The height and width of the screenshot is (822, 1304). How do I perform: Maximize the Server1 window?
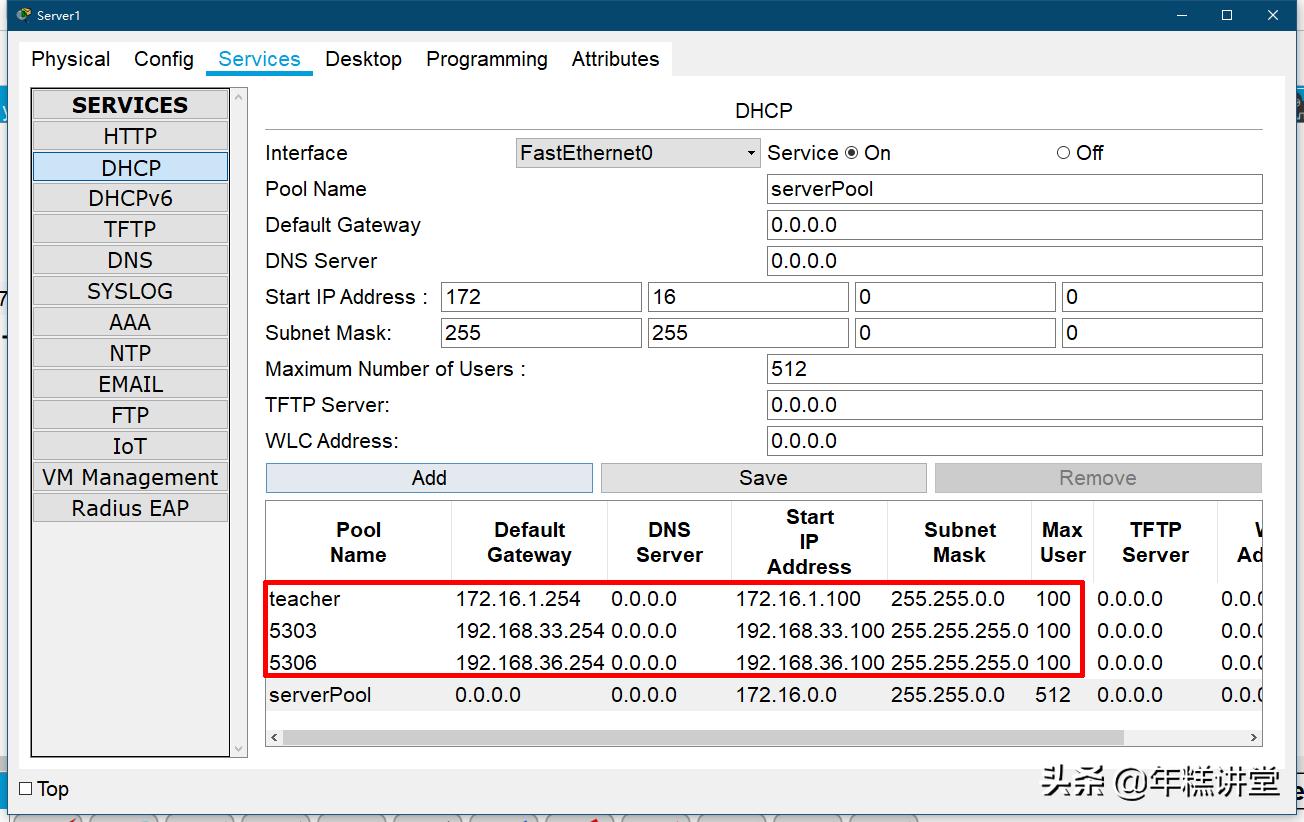[x=1227, y=15]
